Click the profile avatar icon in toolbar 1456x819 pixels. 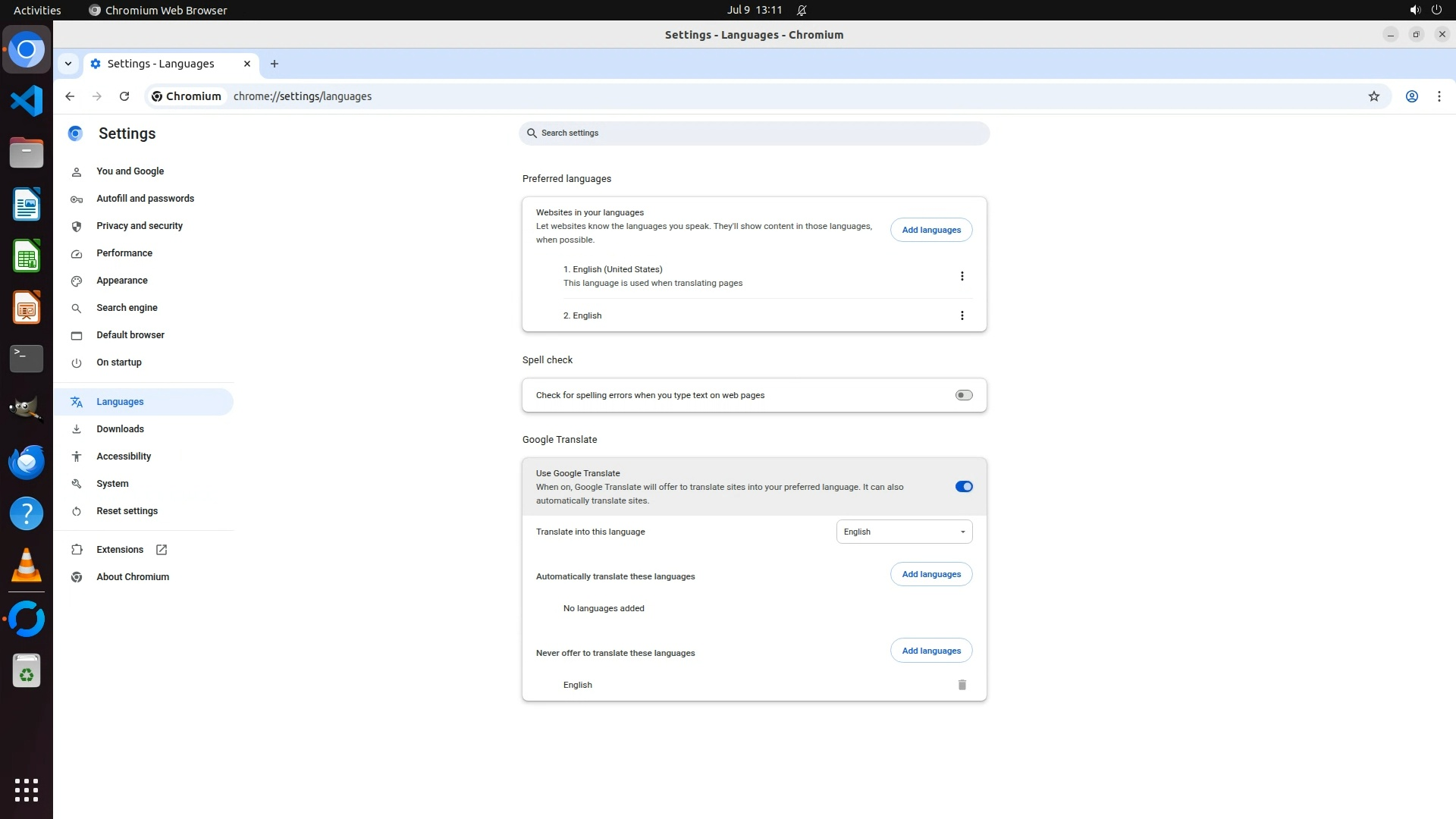click(x=1411, y=96)
